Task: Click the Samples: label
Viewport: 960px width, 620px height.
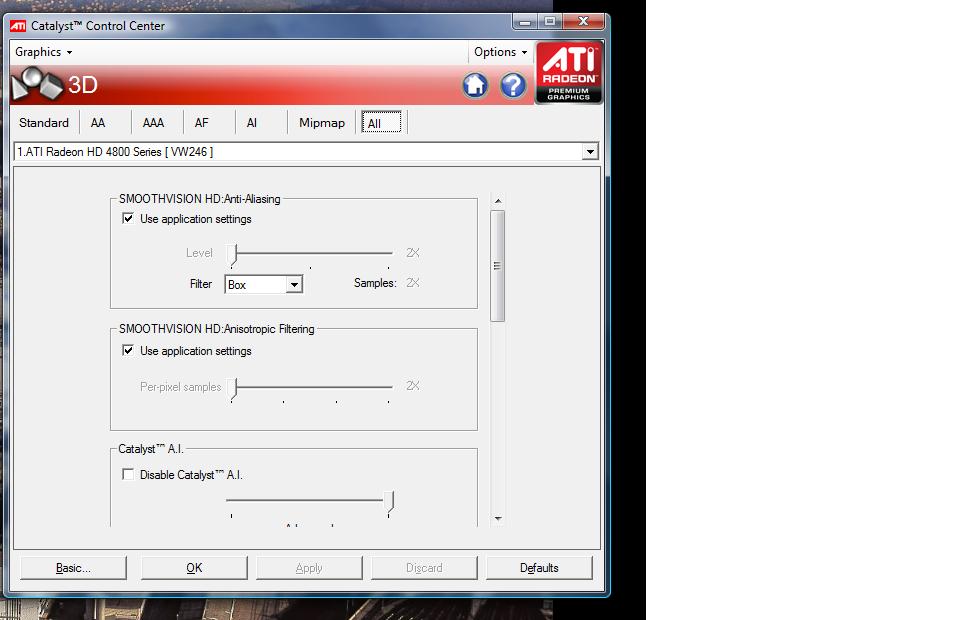Action: point(375,283)
